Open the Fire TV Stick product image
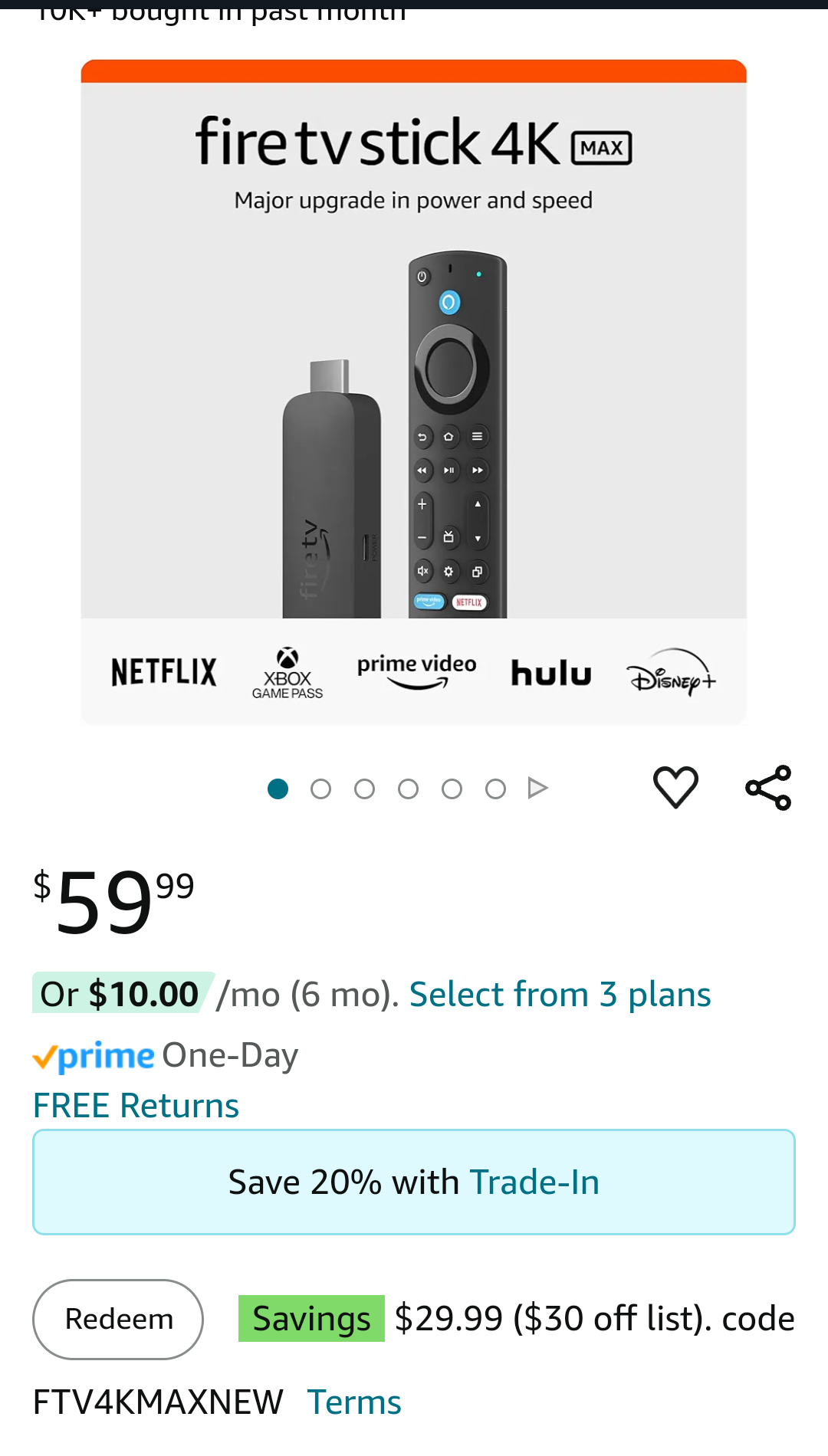Image resolution: width=828 pixels, height=1456 pixels. pyautogui.click(x=414, y=392)
